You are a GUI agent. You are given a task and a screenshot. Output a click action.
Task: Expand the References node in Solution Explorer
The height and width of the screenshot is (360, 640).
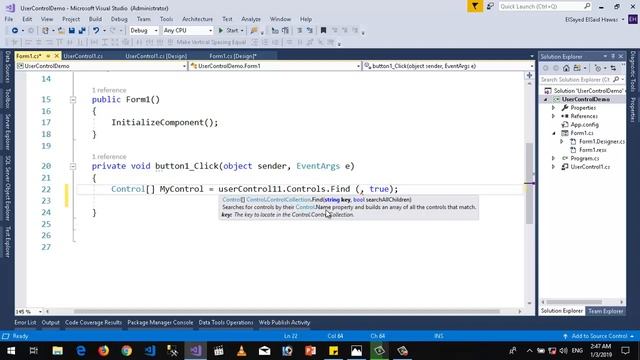(553, 116)
